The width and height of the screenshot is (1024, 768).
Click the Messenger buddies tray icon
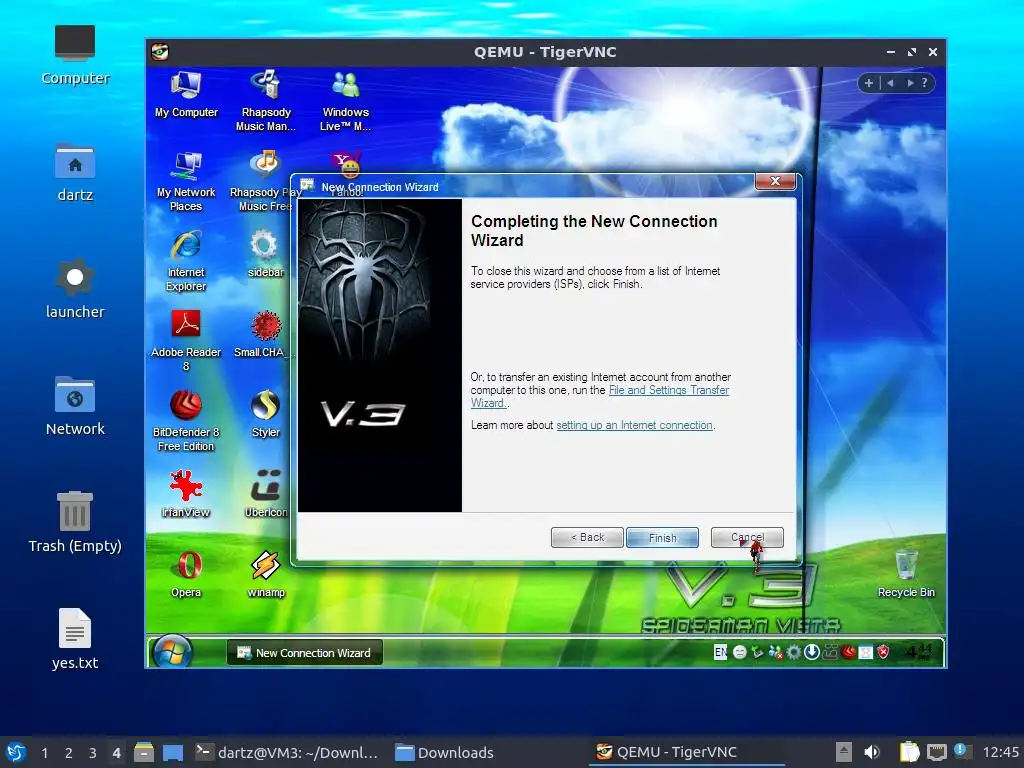[x=776, y=652]
